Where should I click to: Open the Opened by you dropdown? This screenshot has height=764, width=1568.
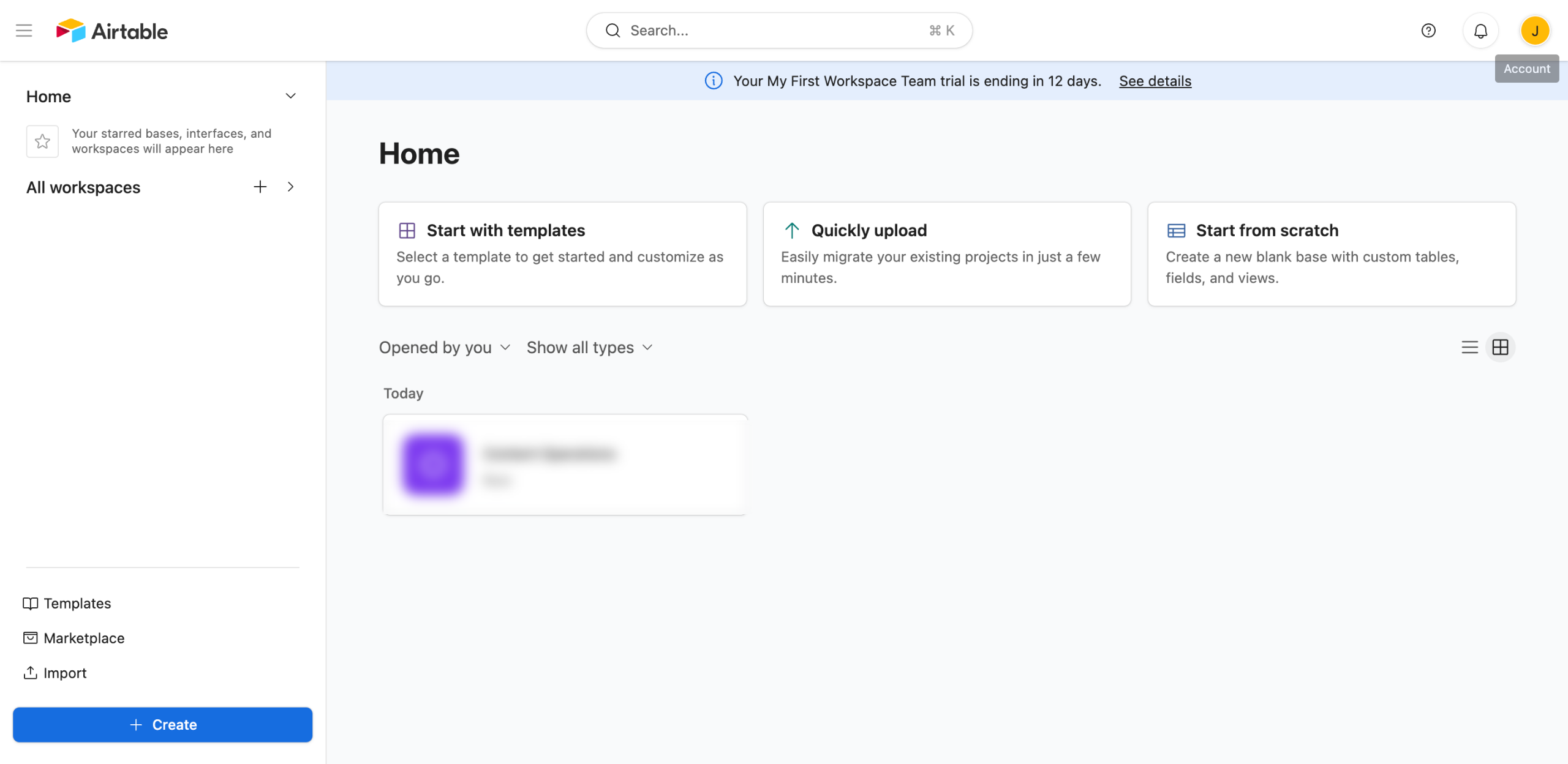445,348
